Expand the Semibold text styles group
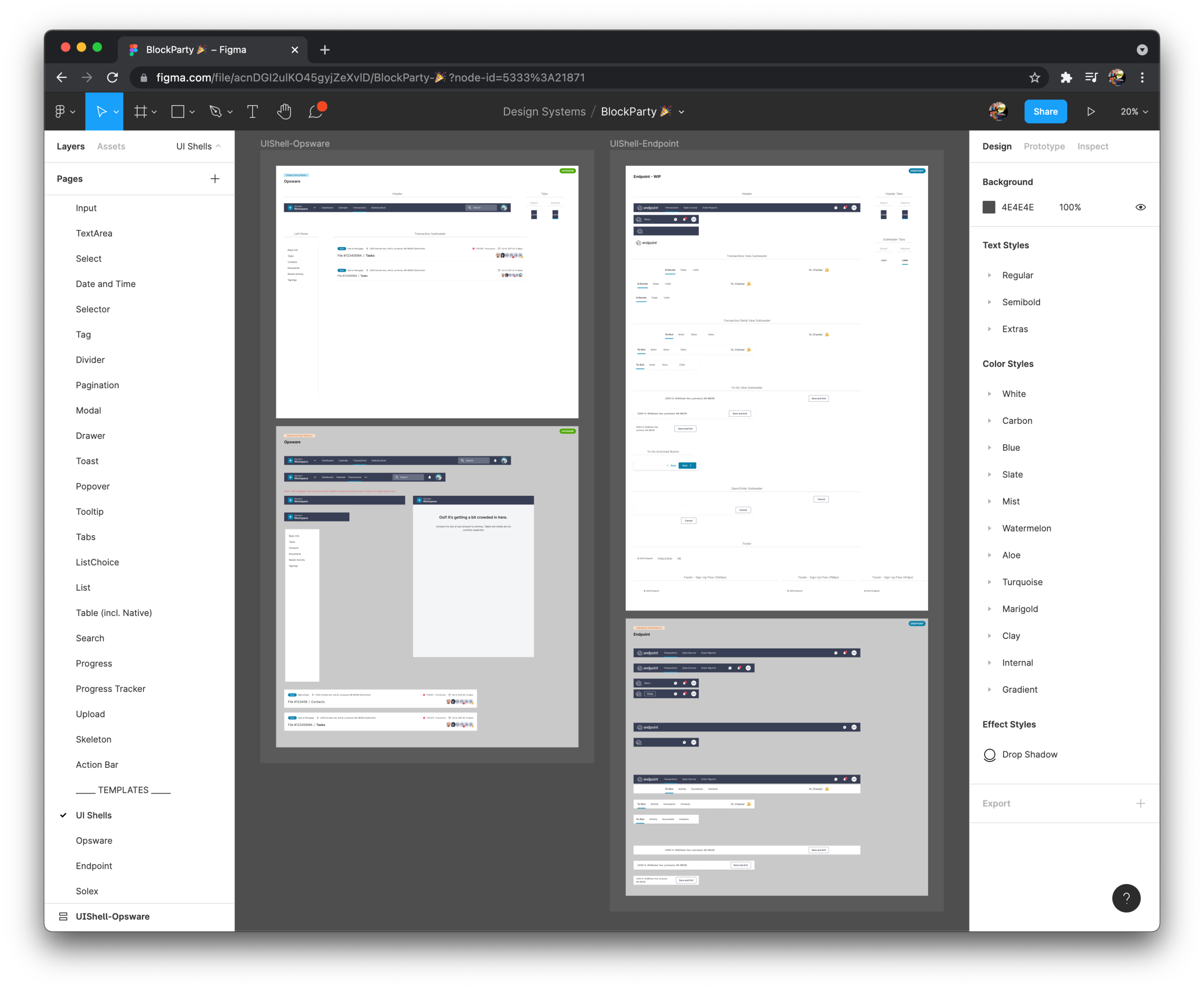 coord(990,302)
